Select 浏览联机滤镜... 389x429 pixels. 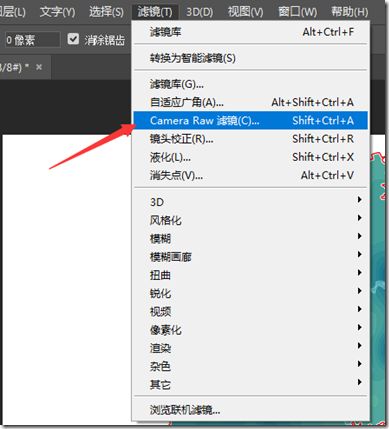251,410
